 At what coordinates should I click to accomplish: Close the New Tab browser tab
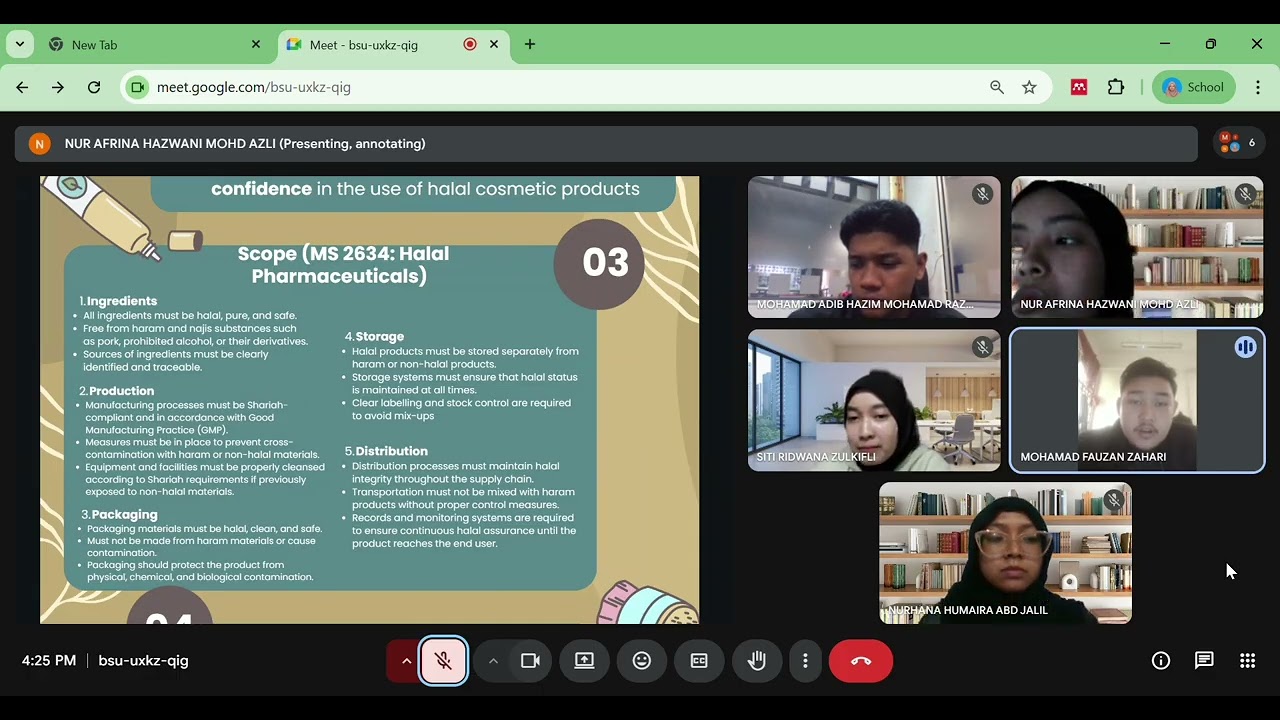tap(256, 45)
